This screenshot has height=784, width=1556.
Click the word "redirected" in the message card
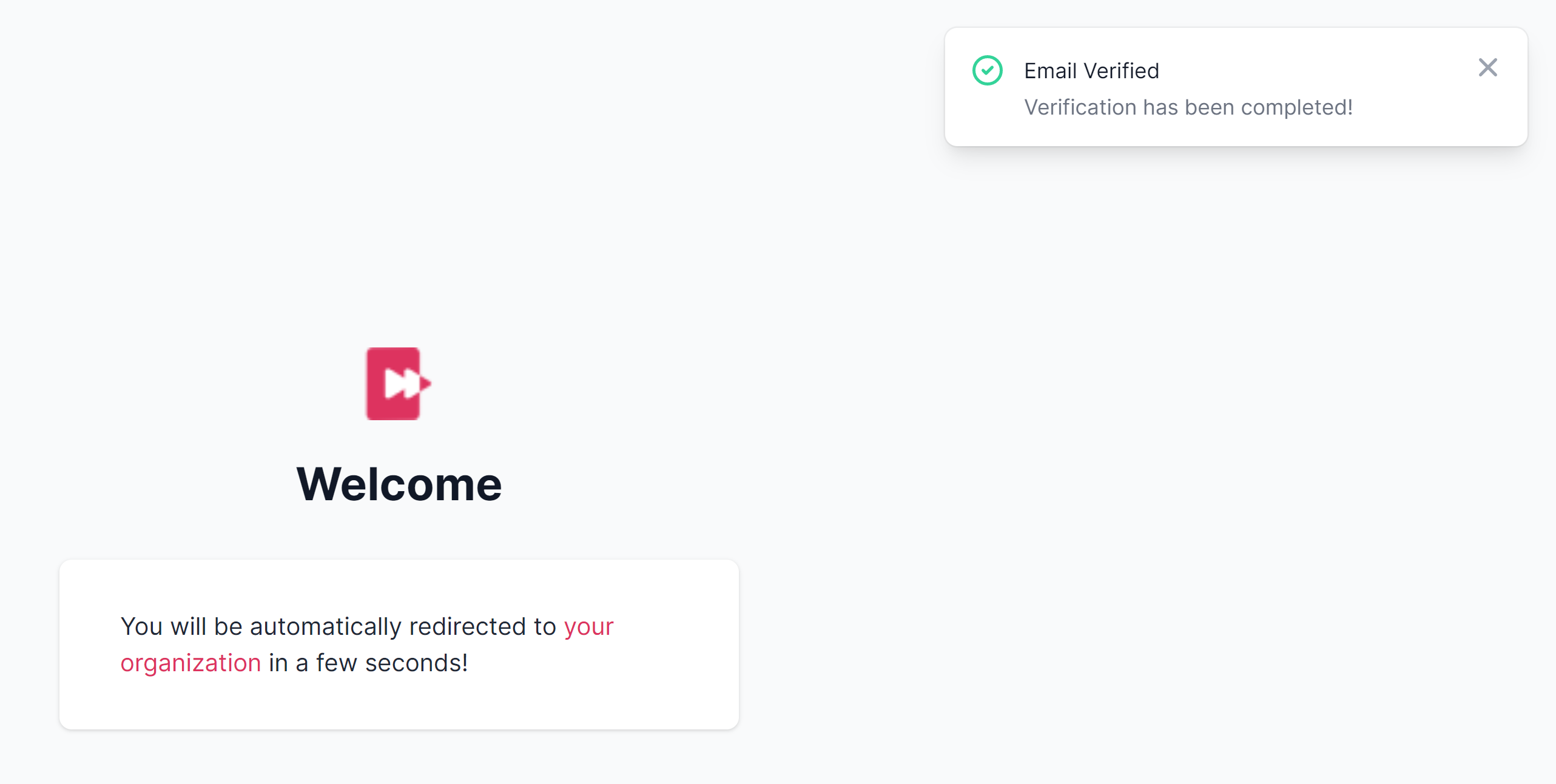click(x=467, y=627)
